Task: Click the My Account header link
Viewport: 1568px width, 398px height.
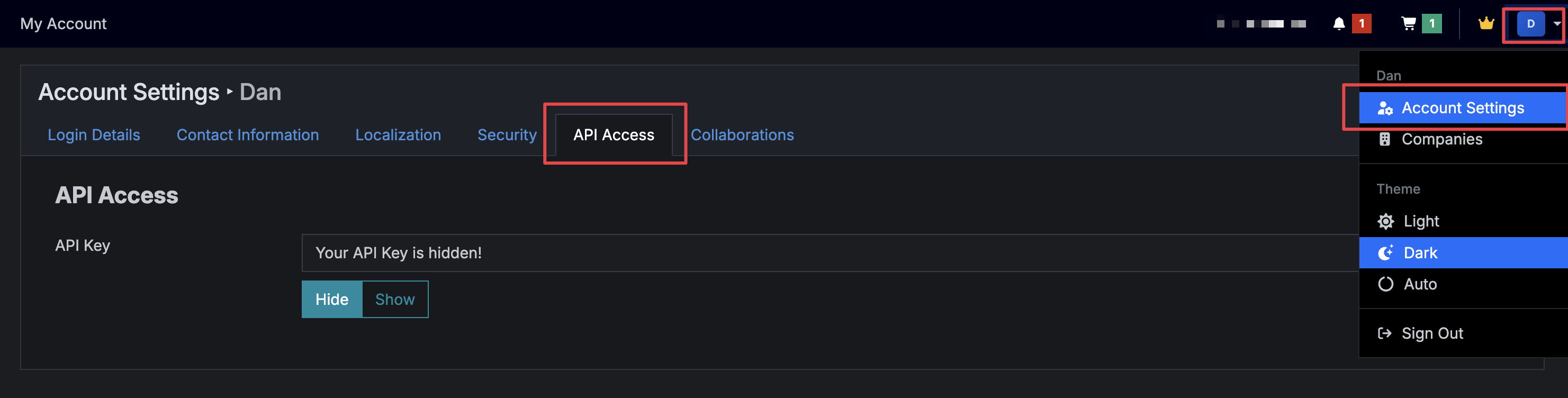Action: 64,24
